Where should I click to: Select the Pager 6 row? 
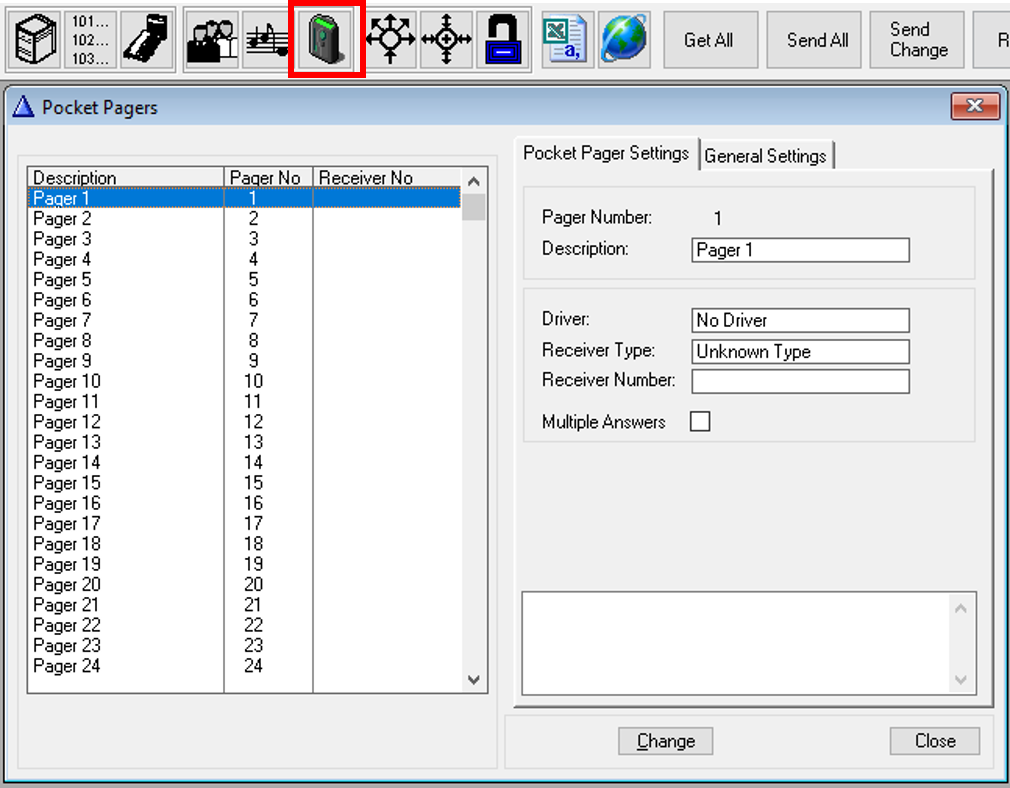(245, 300)
